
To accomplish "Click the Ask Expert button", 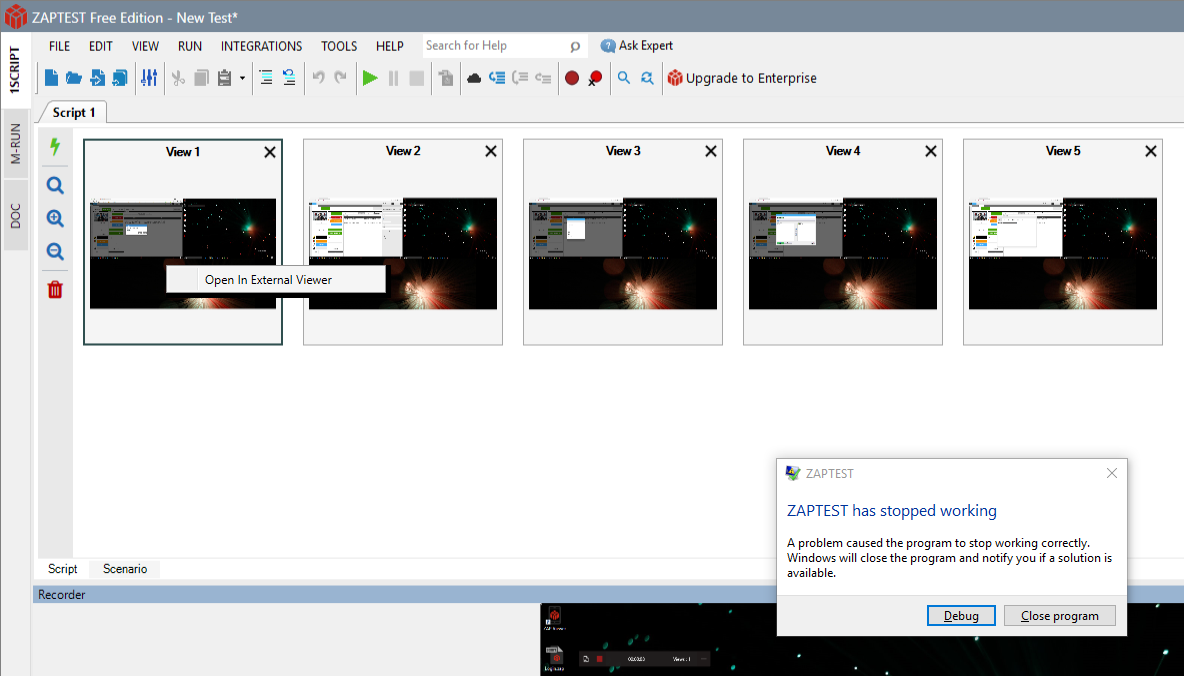I will (x=637, y=45).
